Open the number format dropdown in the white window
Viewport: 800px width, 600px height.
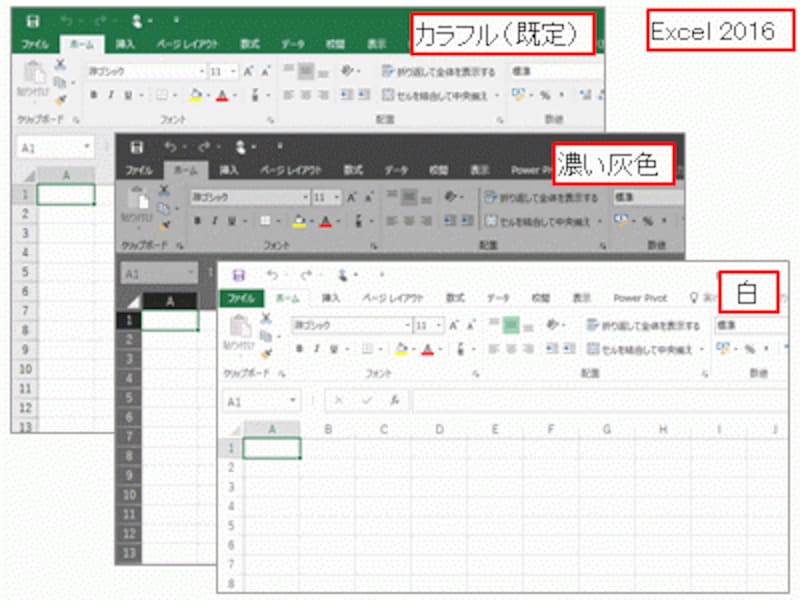(751, 325)
